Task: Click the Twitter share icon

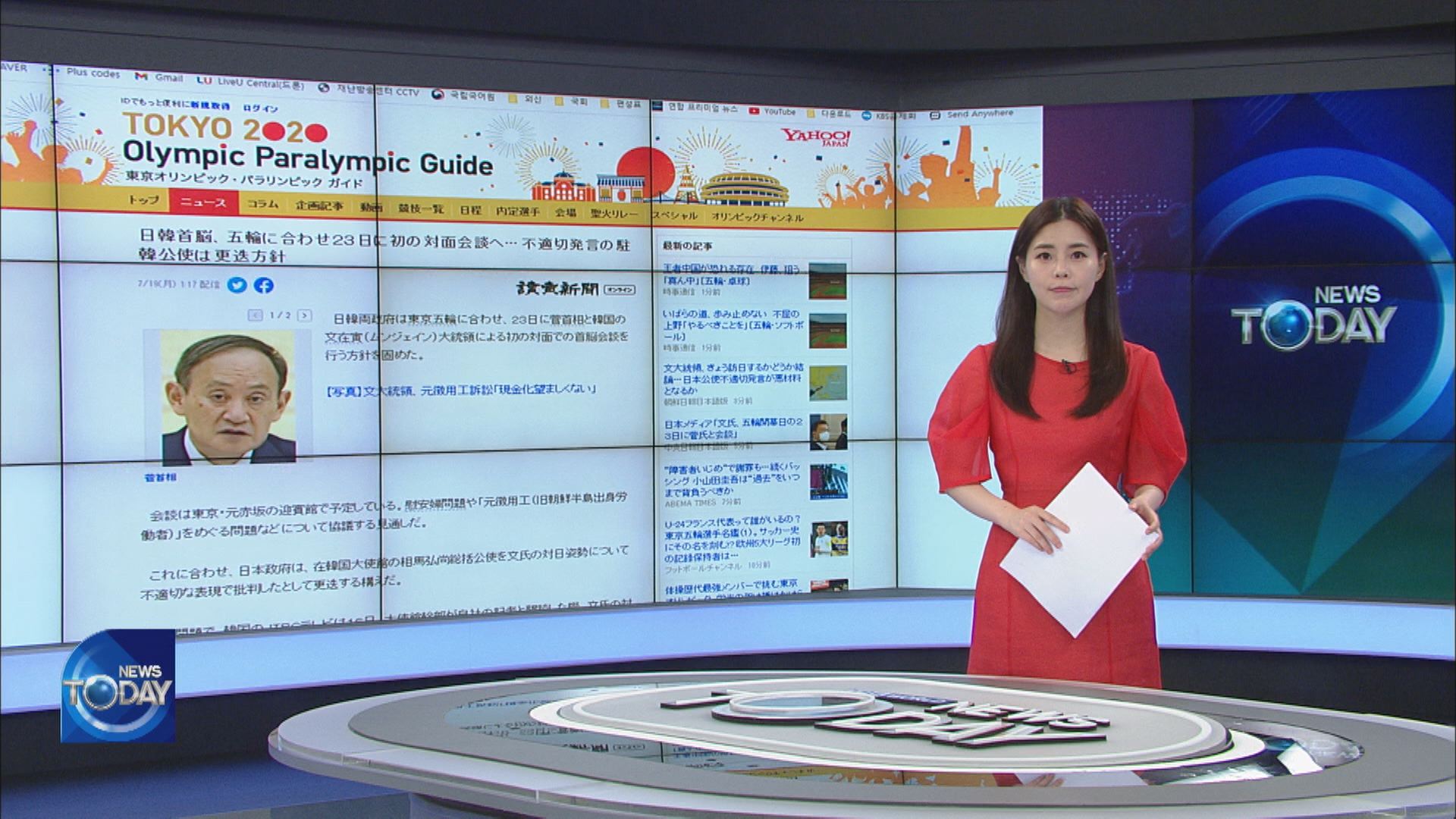Action: (237, 285)
